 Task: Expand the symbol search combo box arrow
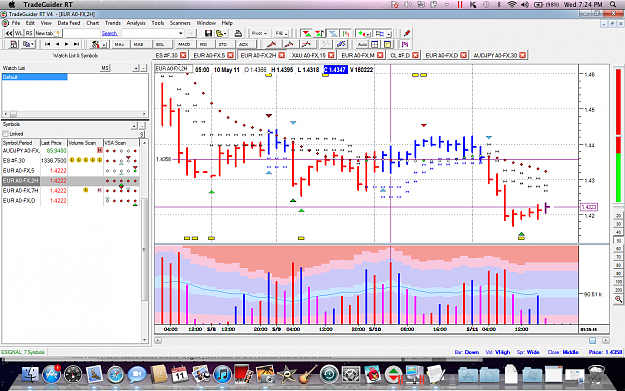coord(181,33)
